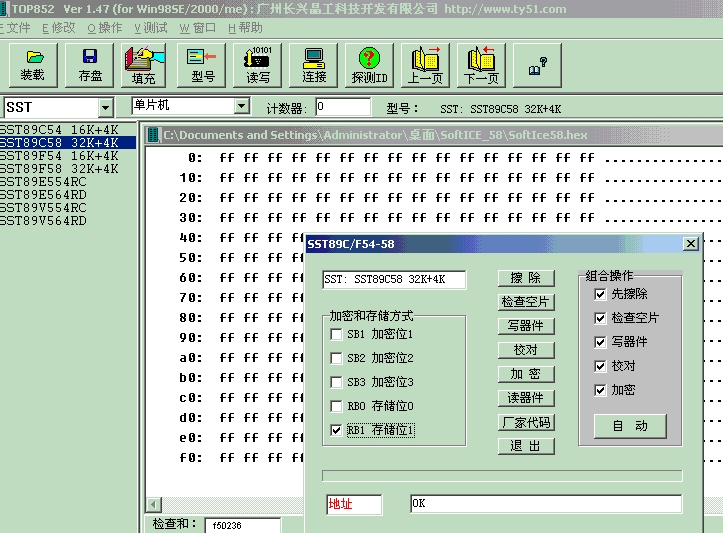This screenshot has width=723, height=533.
Task: Open the 单片机 device type dropdown
Action: pos(241,106)
